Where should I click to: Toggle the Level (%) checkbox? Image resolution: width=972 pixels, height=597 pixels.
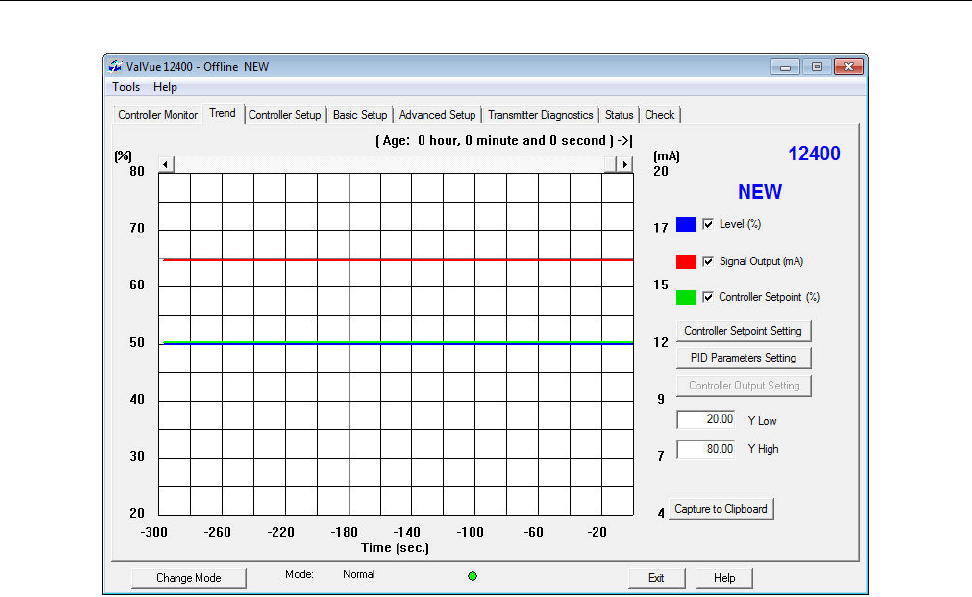(x=708, y=224)
